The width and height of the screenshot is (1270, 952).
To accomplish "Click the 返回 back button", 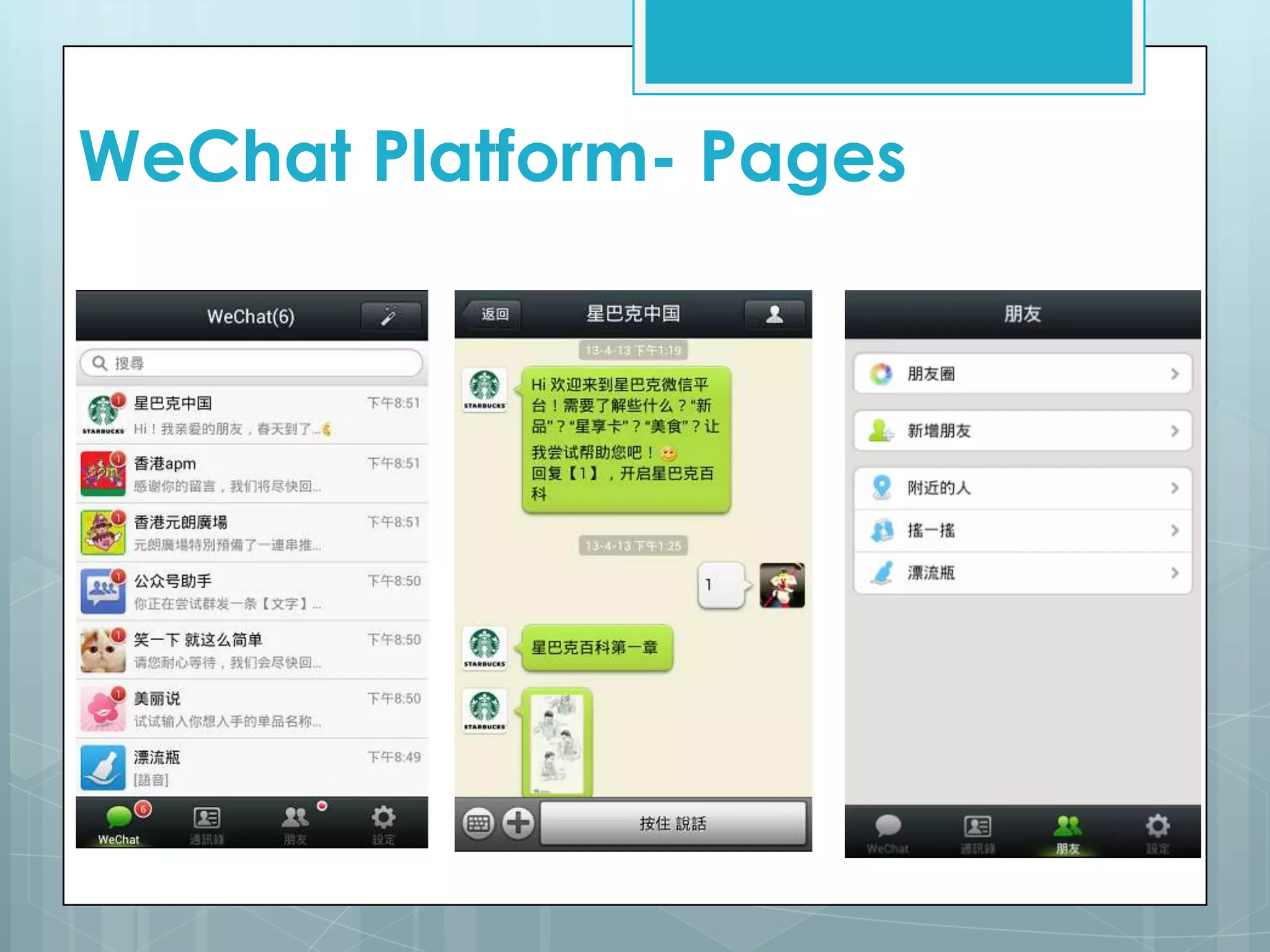I will (x=494, y=314).
